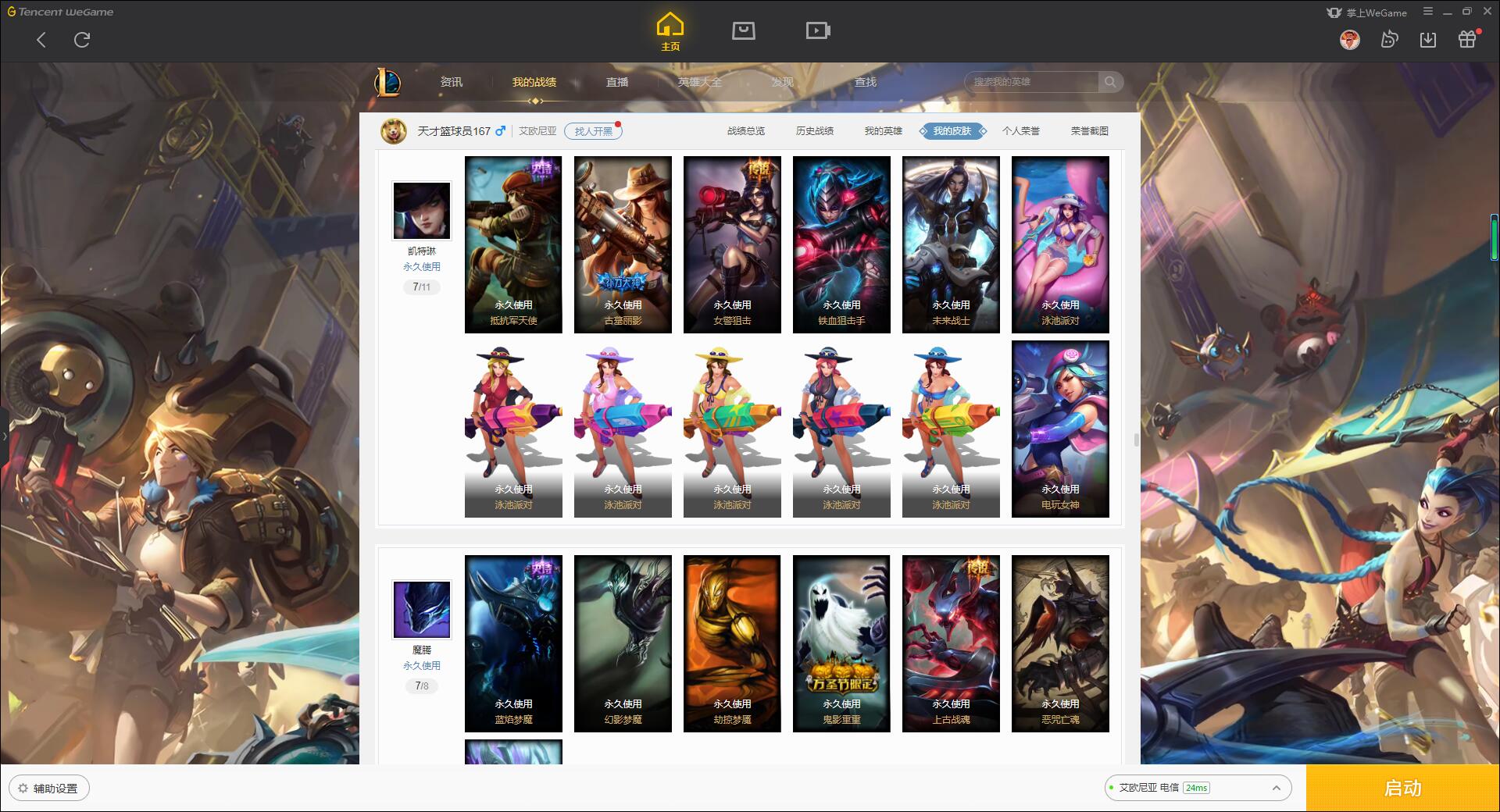
Task: Switch to 荣誉截图 sub-tab
Action: 1090,131
